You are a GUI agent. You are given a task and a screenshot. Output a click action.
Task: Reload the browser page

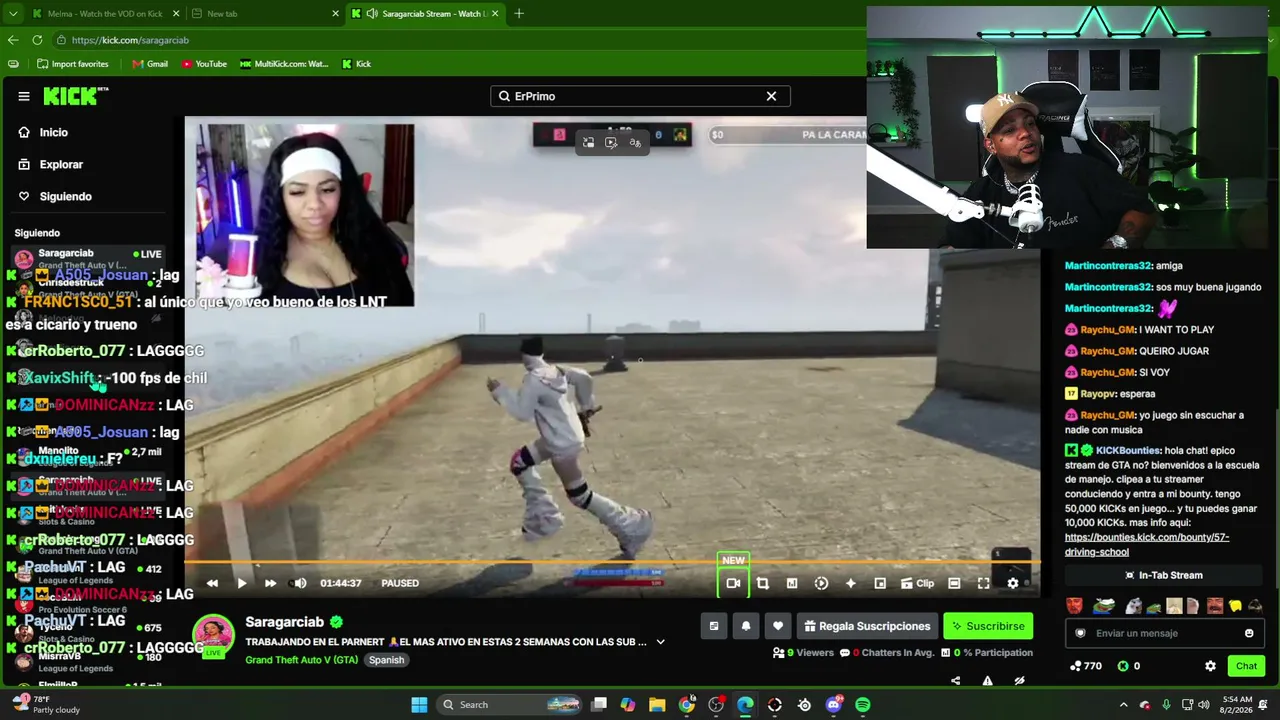37,40
